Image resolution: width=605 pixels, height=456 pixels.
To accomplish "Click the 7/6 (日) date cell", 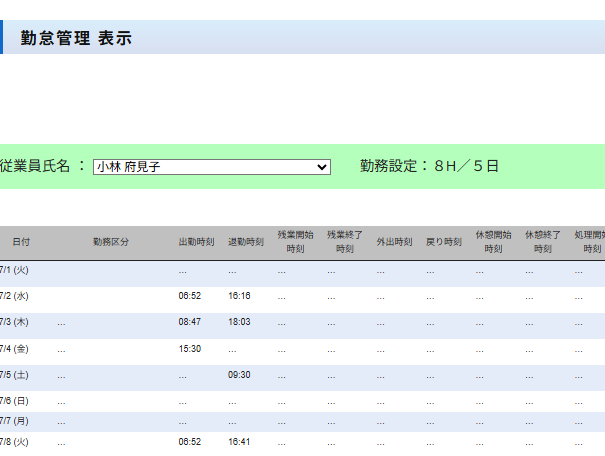I will pos(14,401).
